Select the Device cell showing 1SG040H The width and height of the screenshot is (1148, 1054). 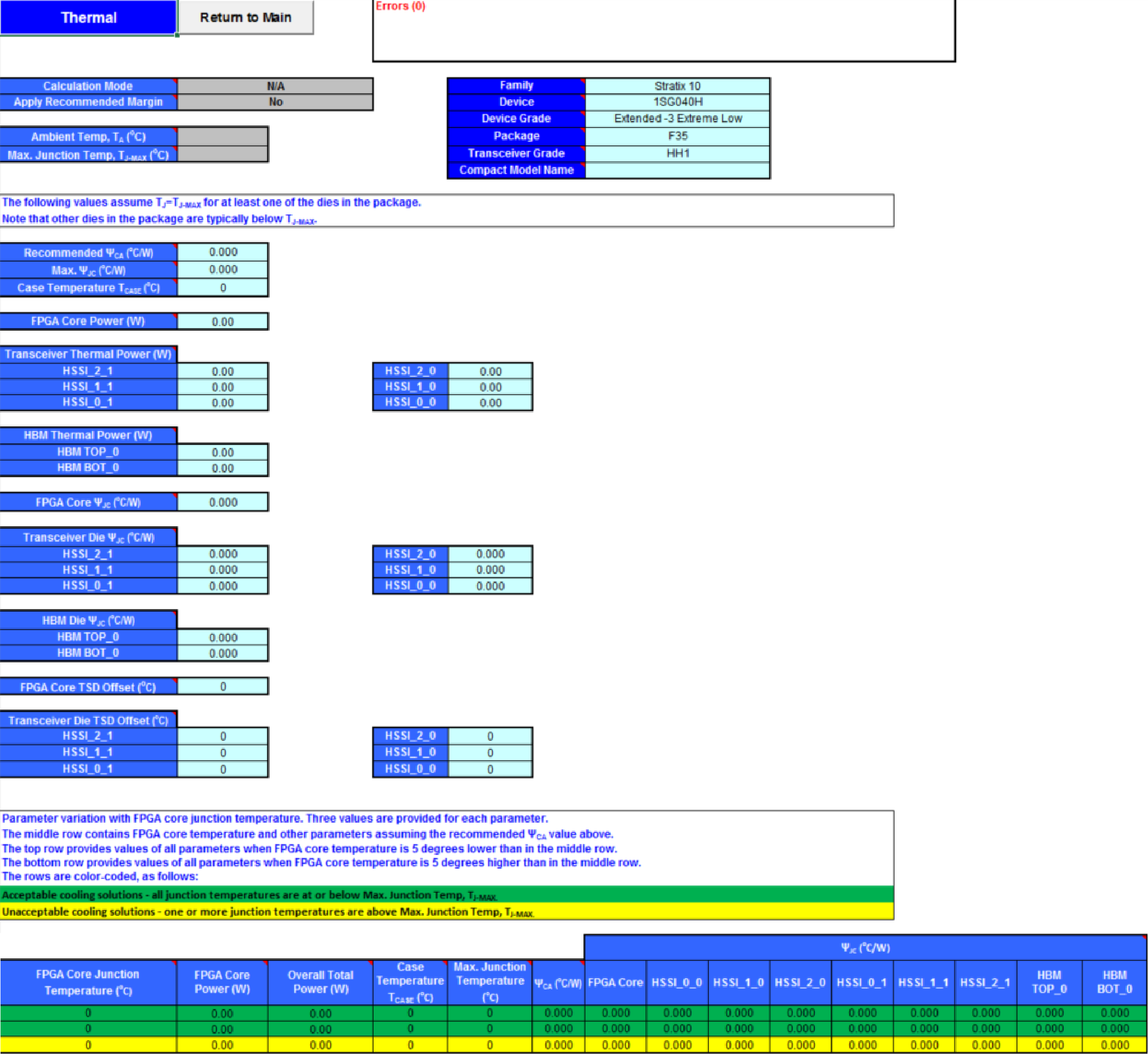(x=677, y=102)
